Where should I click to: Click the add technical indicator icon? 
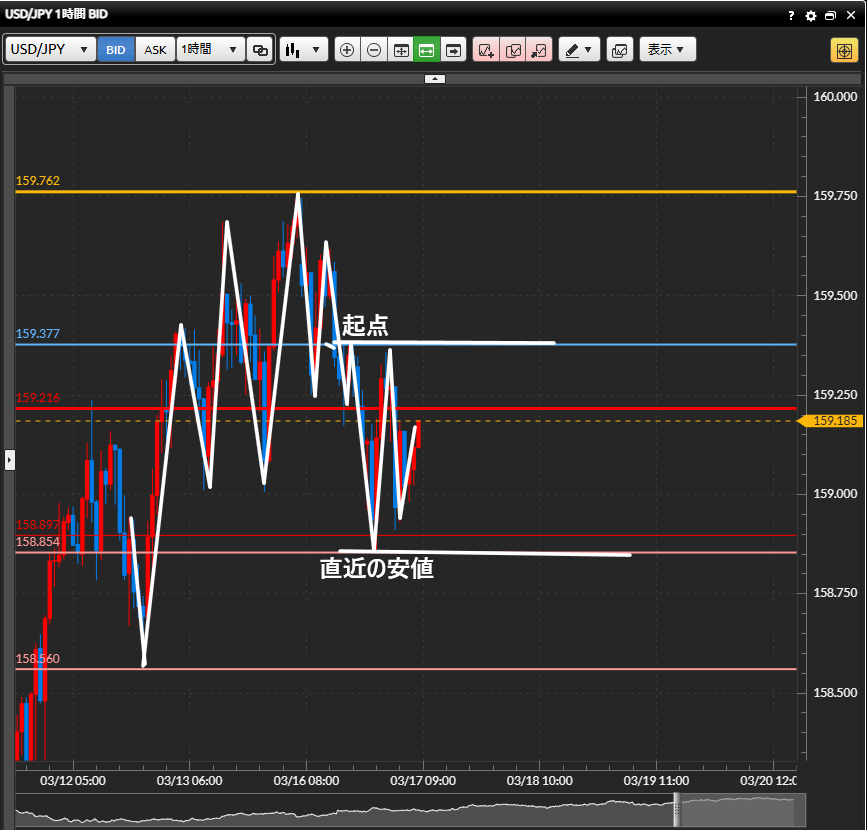(486, 50)
